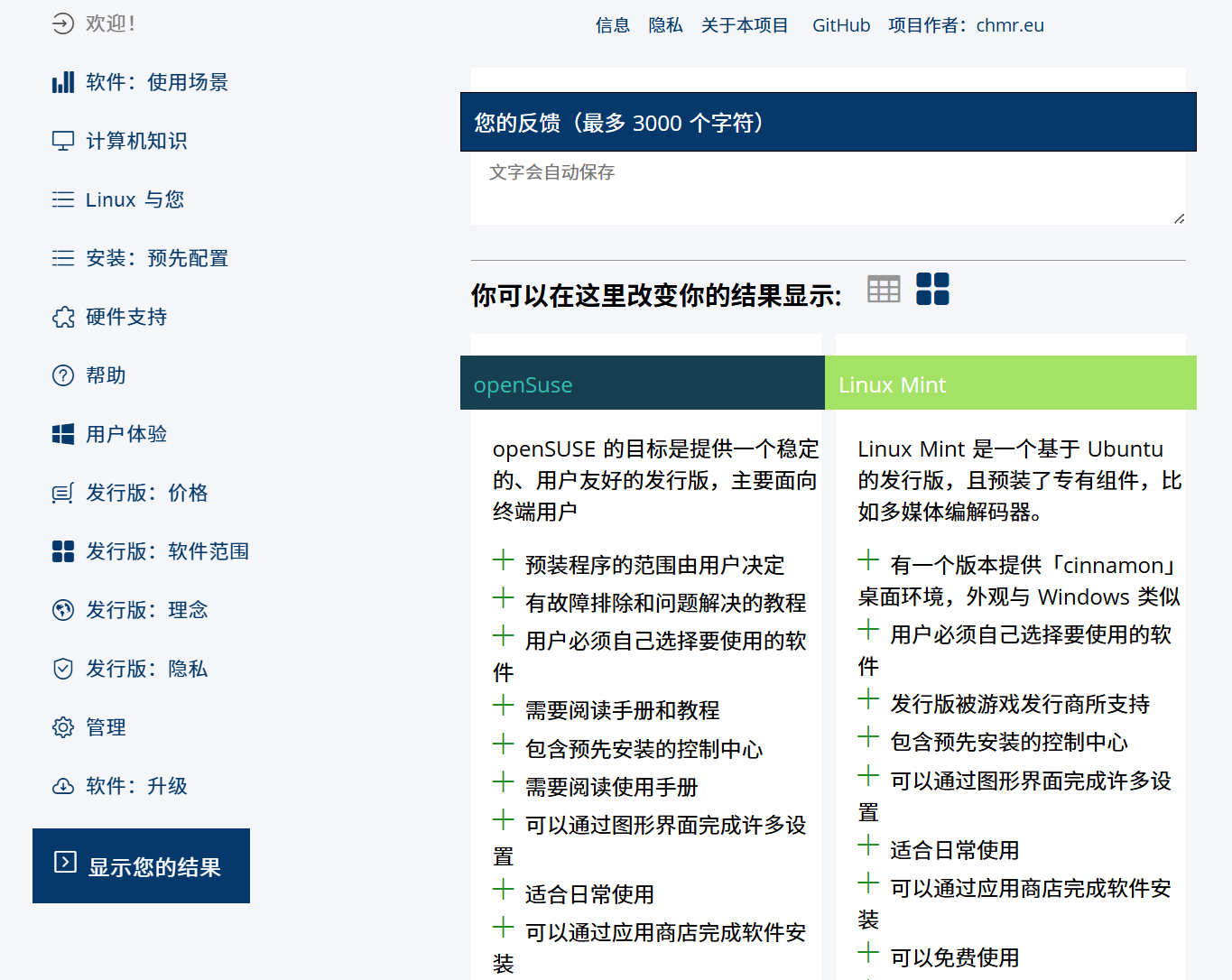Open the 安装：预先配置 sidebar section
Image resolution: width=1232 pixels, height=980 pixels.
point(156,258)
